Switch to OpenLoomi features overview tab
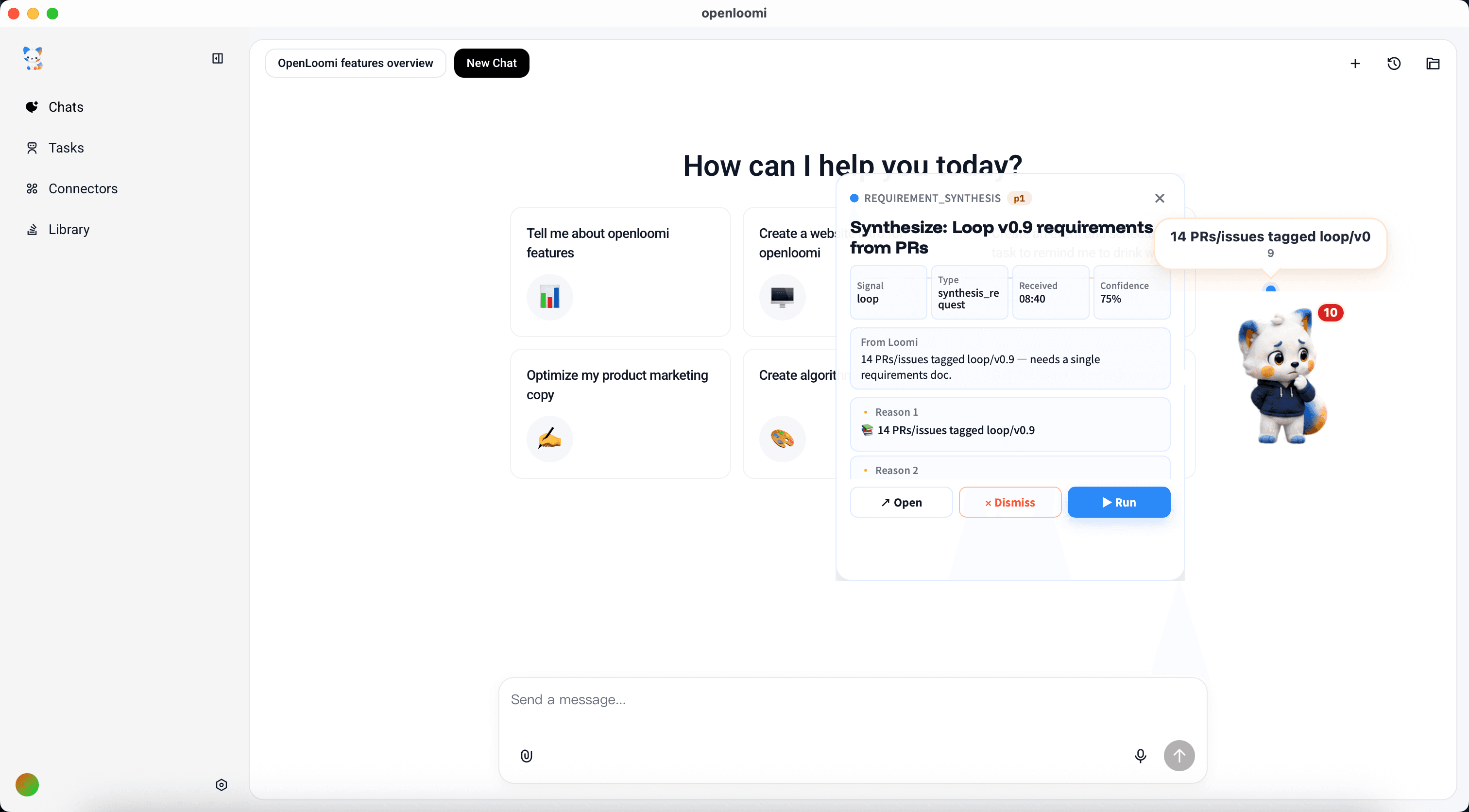 point(355,63)
